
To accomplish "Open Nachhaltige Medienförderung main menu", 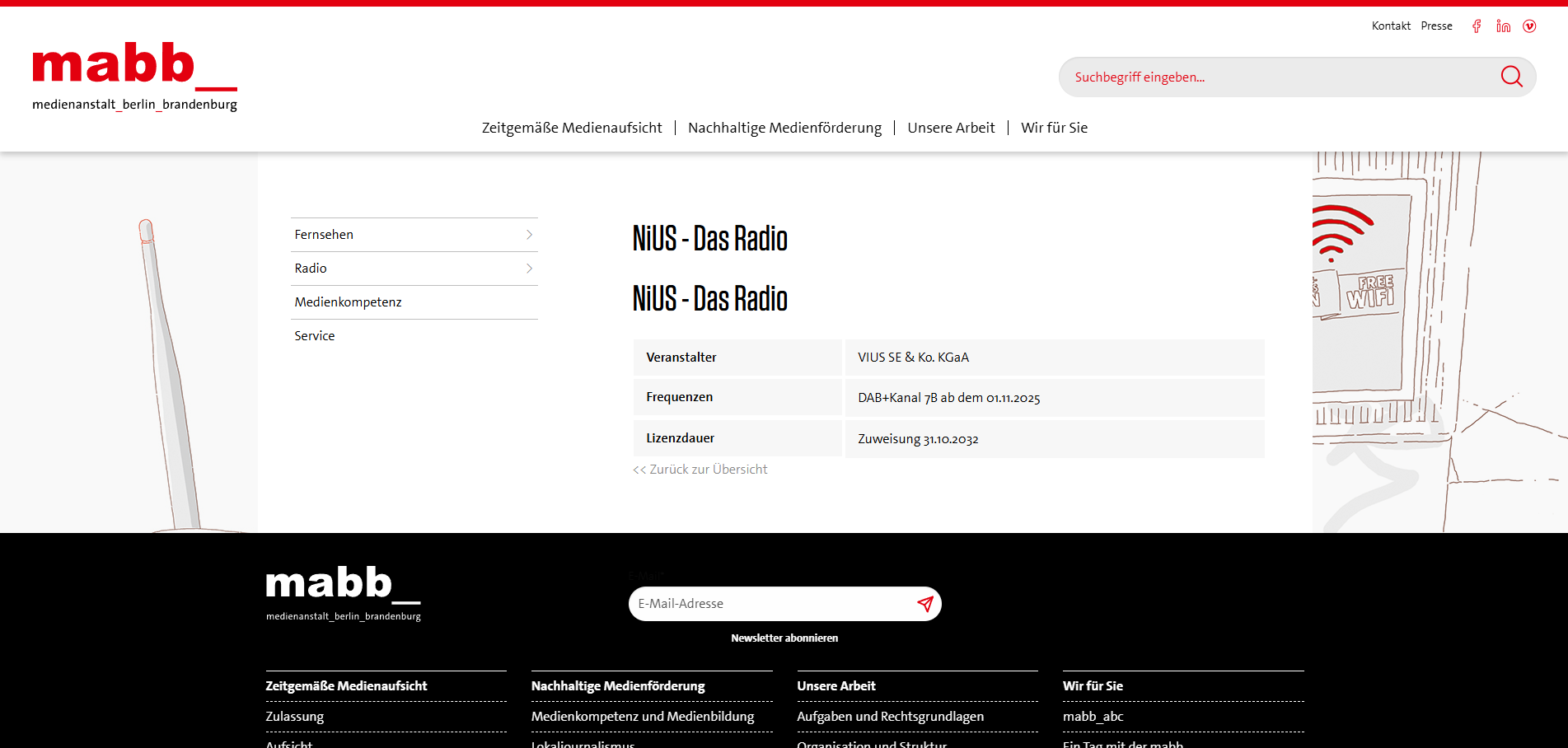I will [x=784, y=128].
